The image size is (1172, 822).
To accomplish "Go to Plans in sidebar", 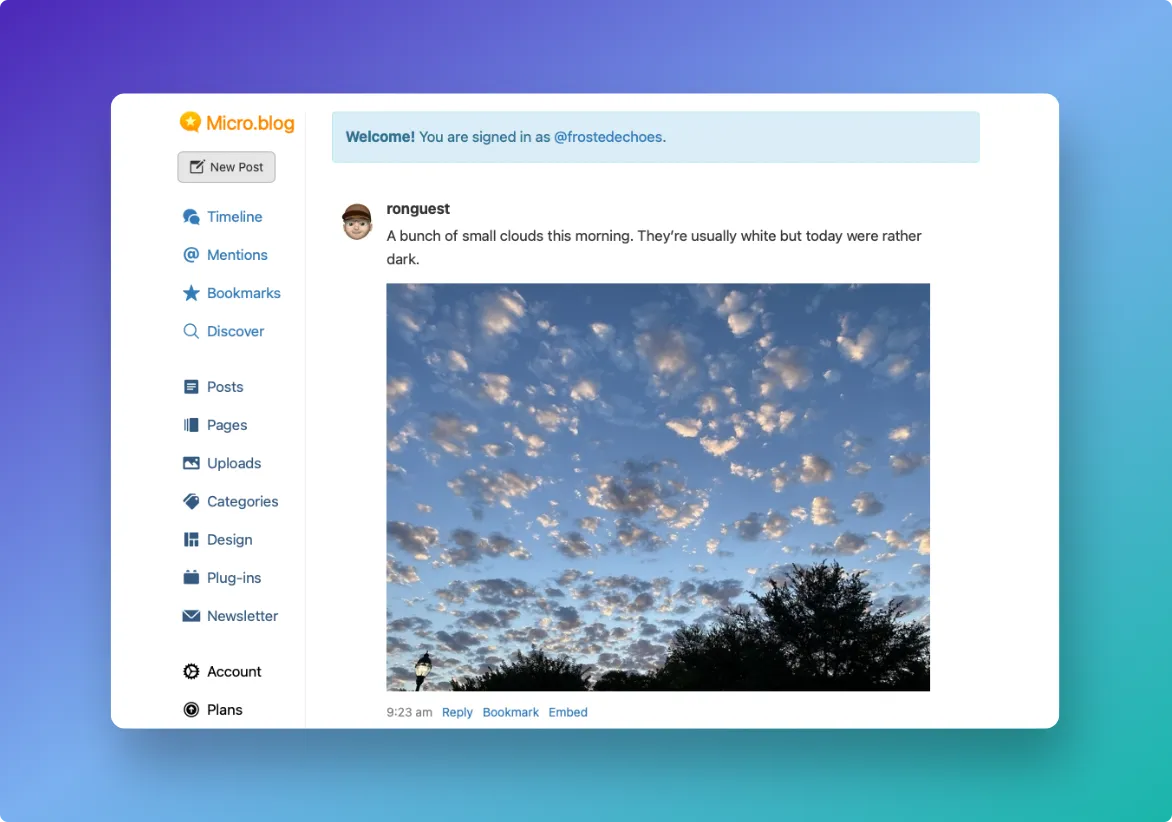I will click(224, 710).
